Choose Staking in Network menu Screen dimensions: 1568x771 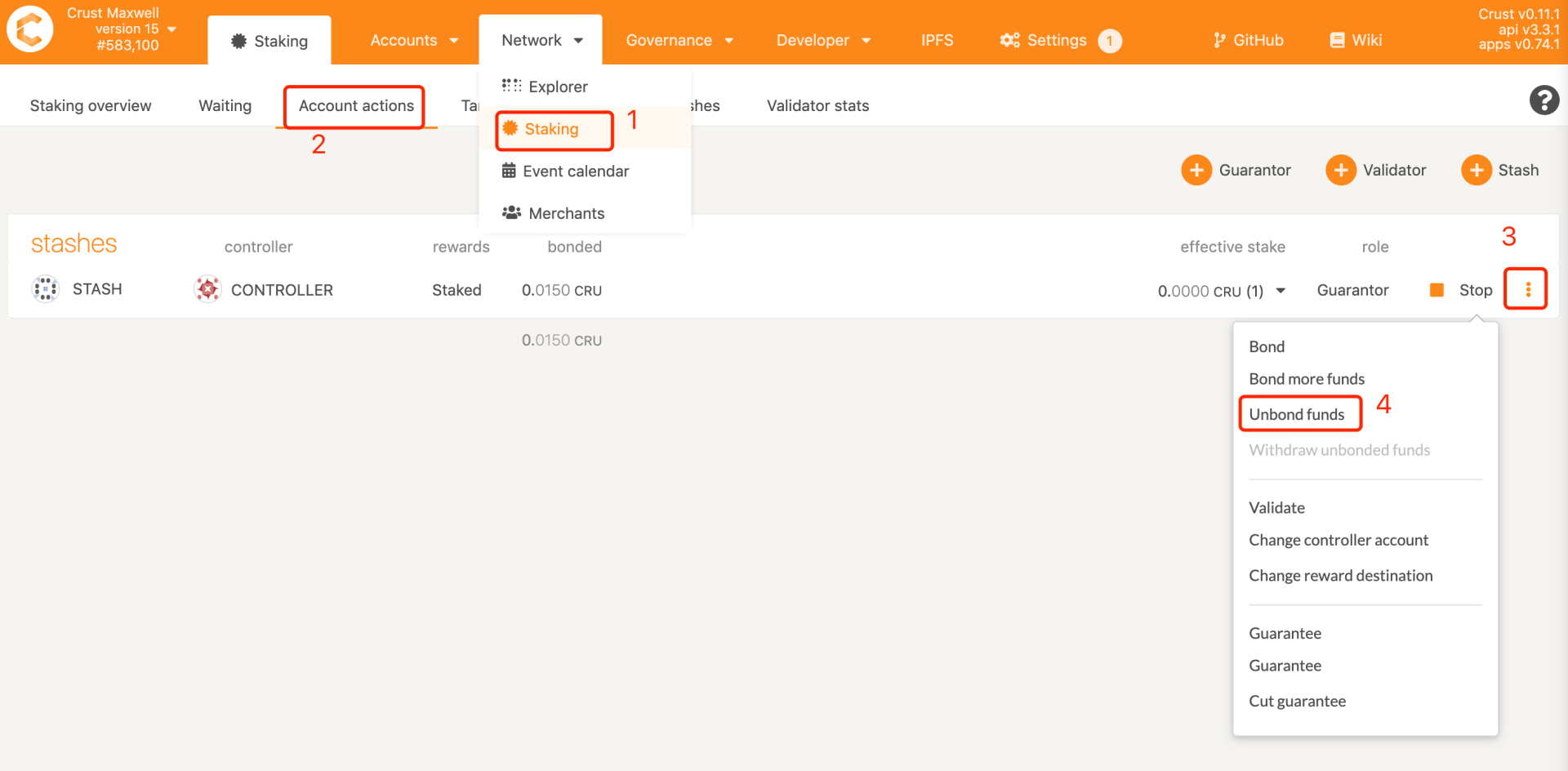pos(585,129)
